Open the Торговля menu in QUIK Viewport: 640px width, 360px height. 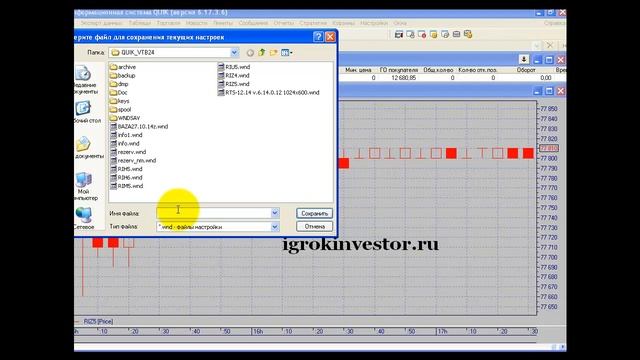(x=168, y=23)
